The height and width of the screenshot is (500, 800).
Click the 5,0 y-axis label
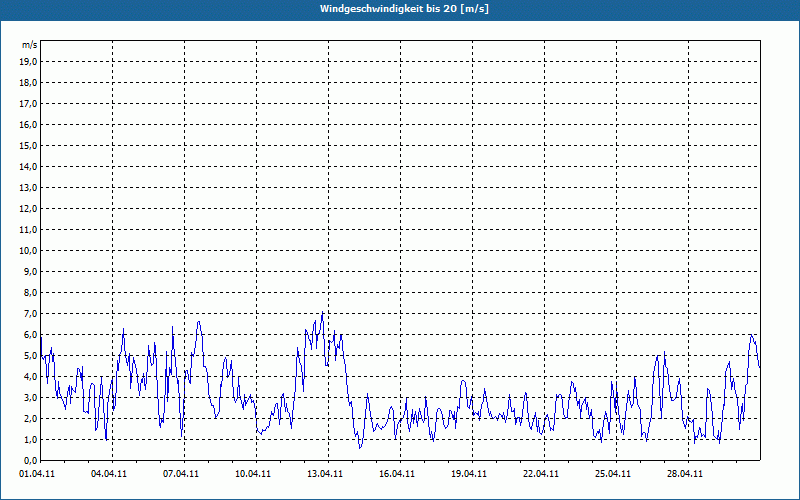pos(31,356)
